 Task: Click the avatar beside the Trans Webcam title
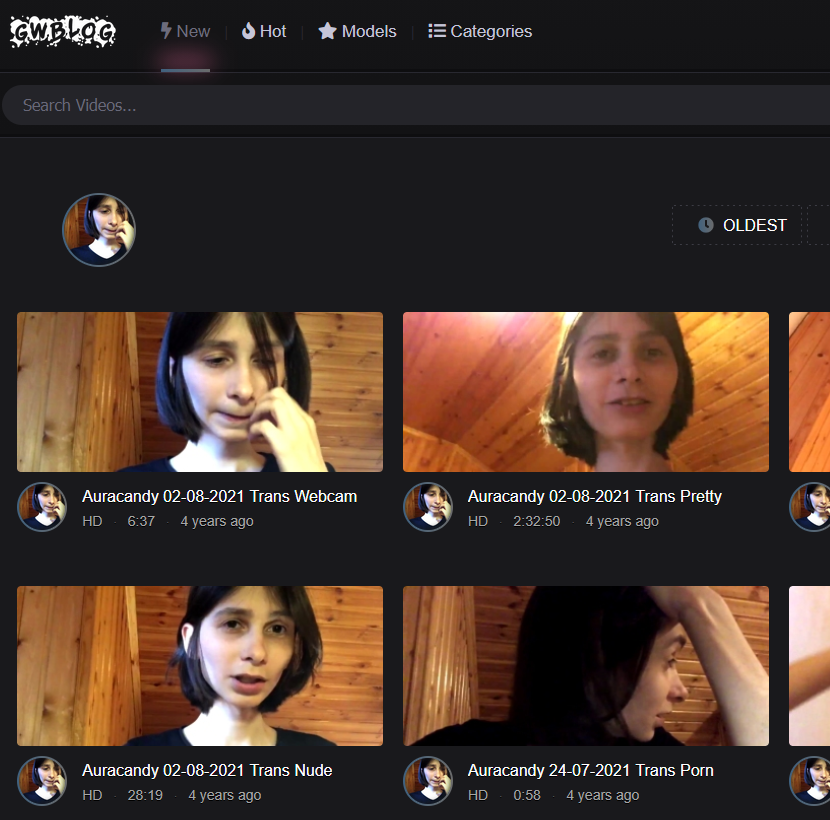[x=42, y=507]
